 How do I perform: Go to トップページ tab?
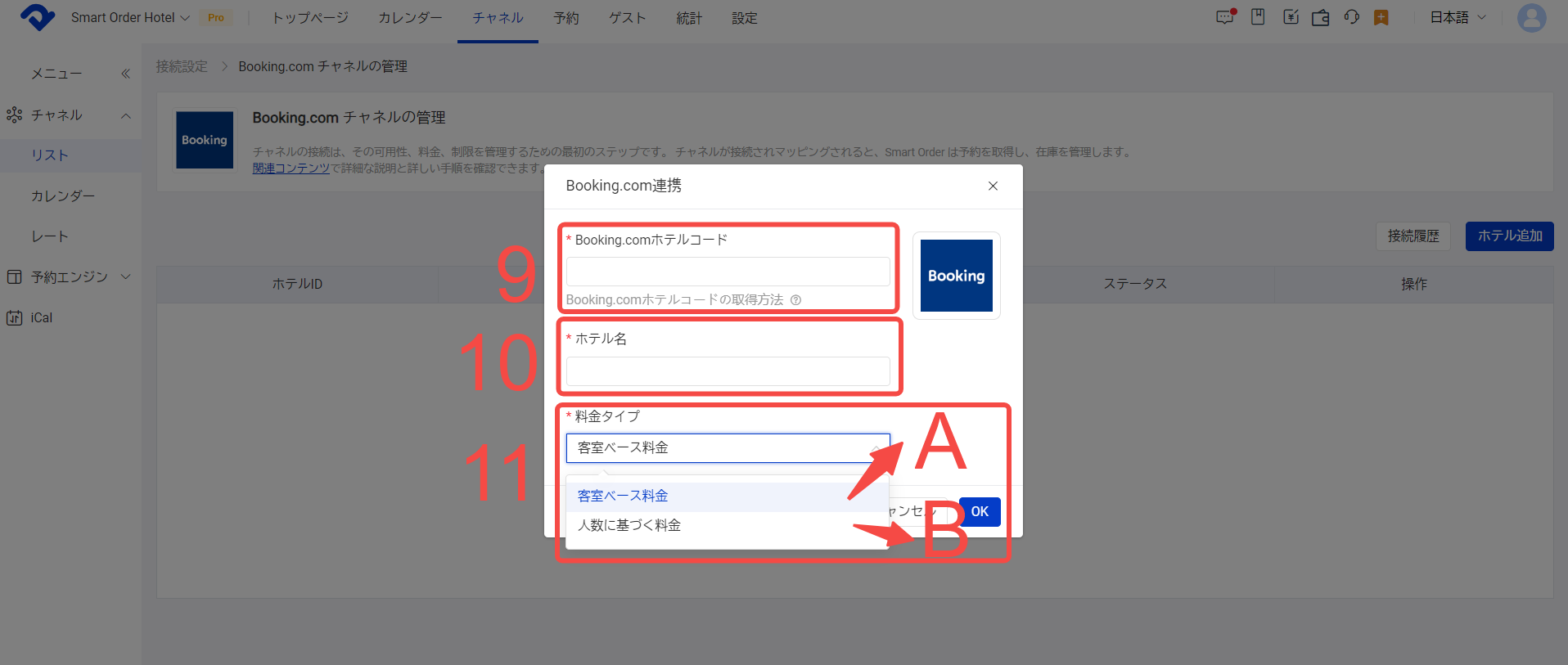point(310,18)
